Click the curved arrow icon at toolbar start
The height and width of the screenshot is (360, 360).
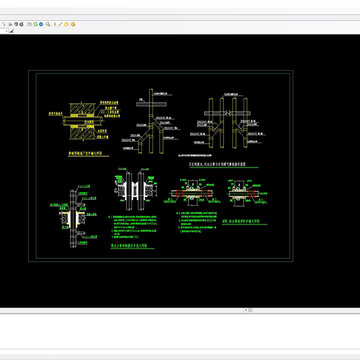coord(3,24)
